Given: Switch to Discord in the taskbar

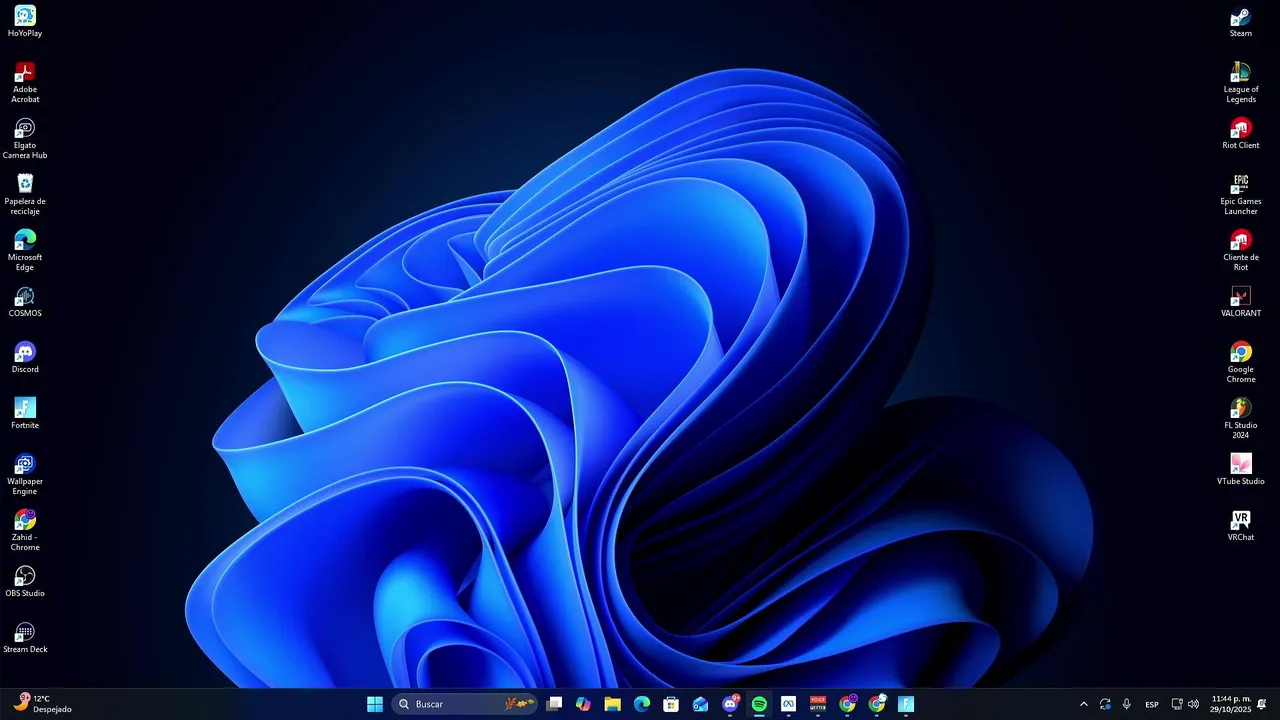Looking at the screenshot, I should point(730,704).
